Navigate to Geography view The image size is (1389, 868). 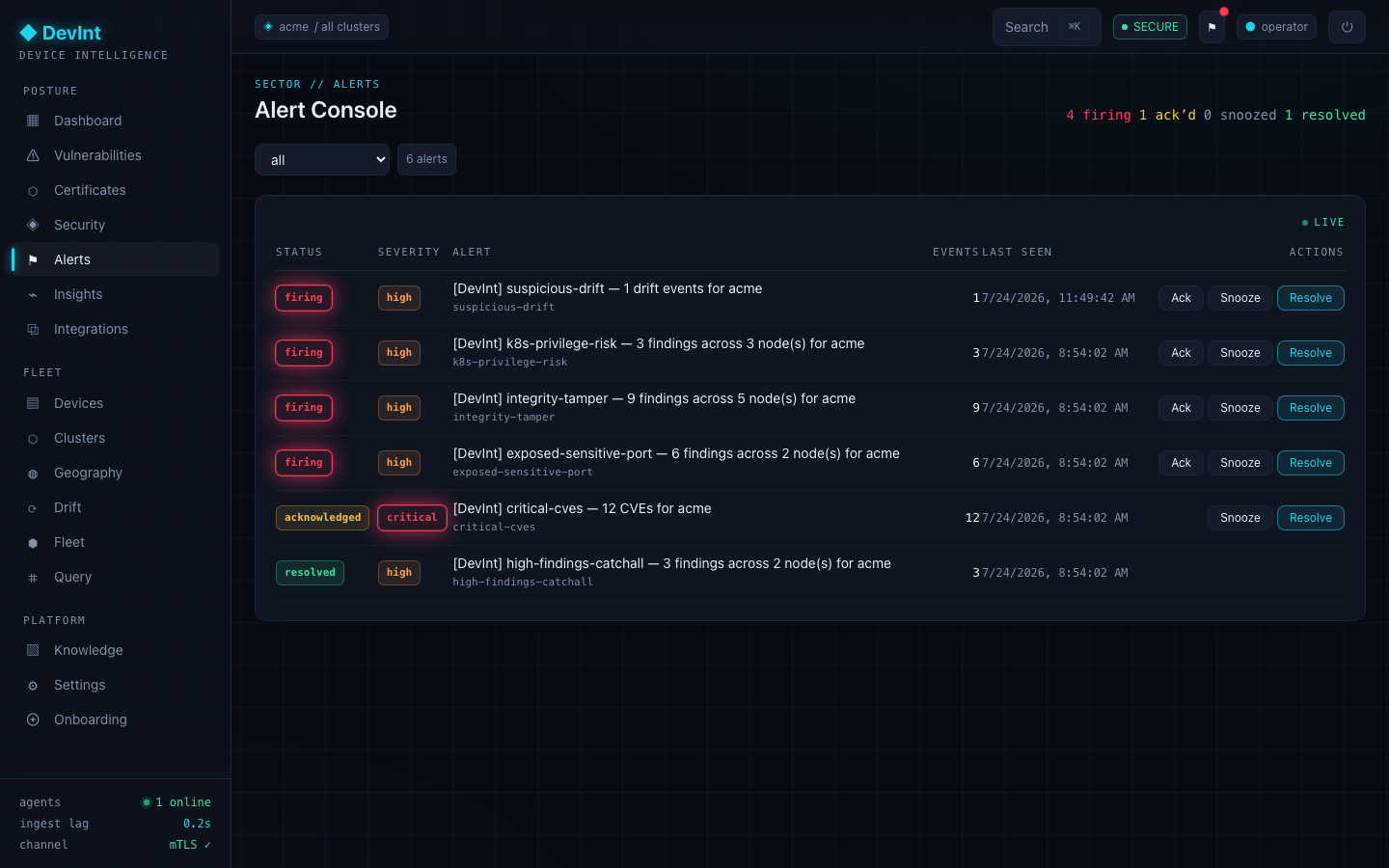116,473
